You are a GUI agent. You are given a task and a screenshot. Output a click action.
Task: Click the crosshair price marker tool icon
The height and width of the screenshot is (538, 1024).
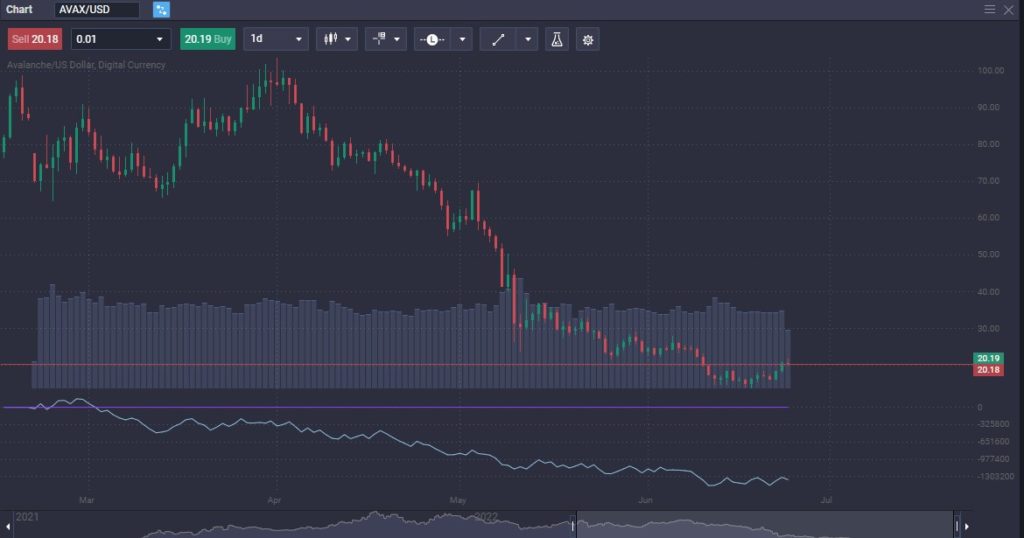[380, 39]
